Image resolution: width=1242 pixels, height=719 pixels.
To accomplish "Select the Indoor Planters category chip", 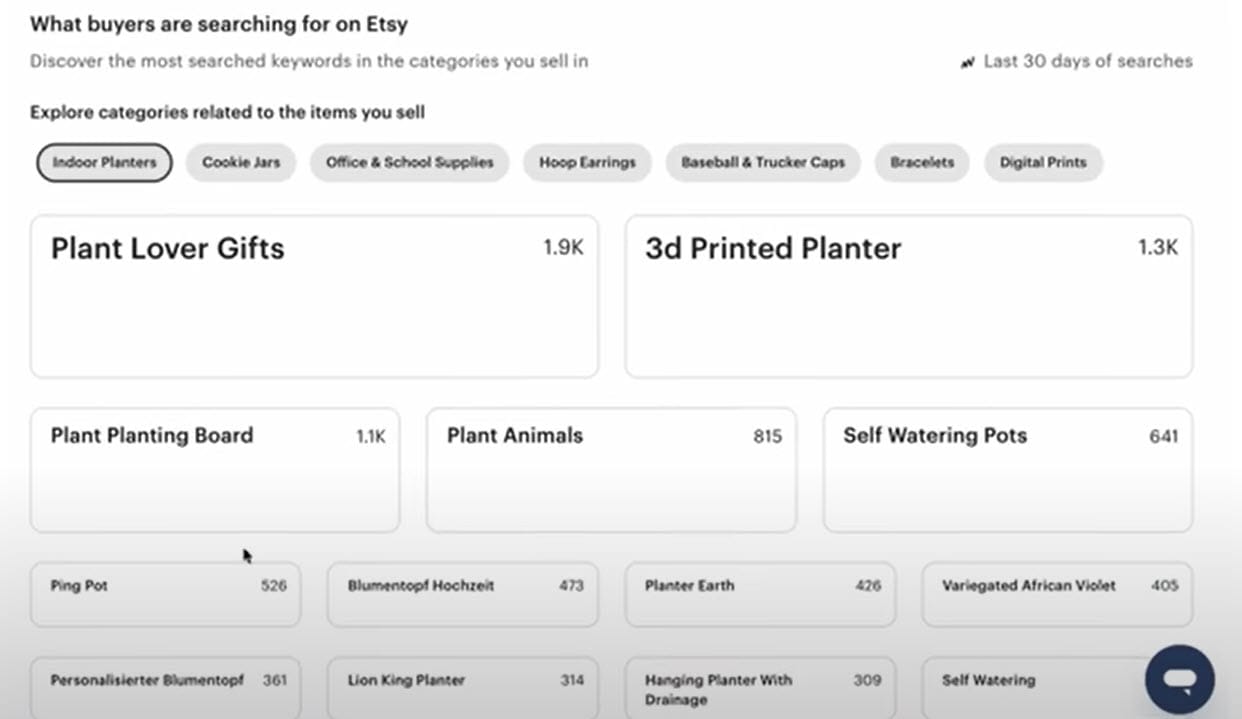I will (104, 162).
